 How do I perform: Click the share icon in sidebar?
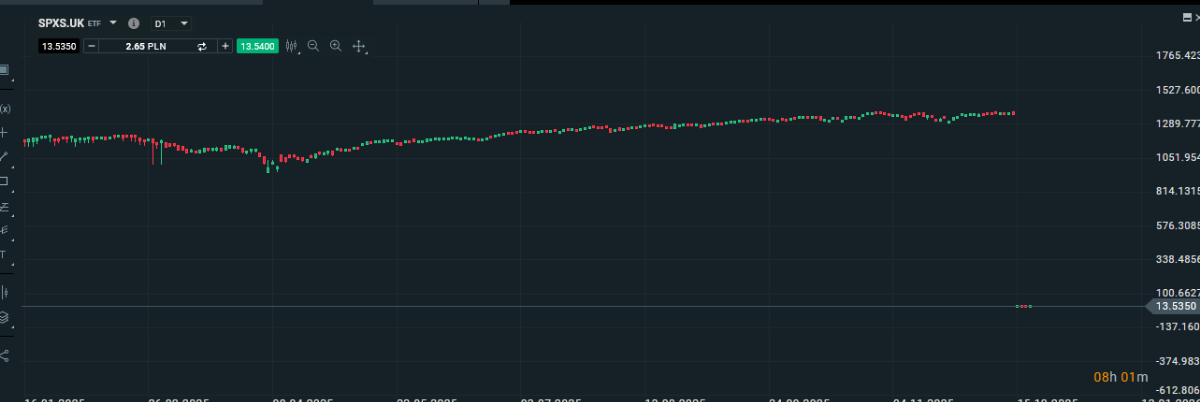[x=4, y=354]
